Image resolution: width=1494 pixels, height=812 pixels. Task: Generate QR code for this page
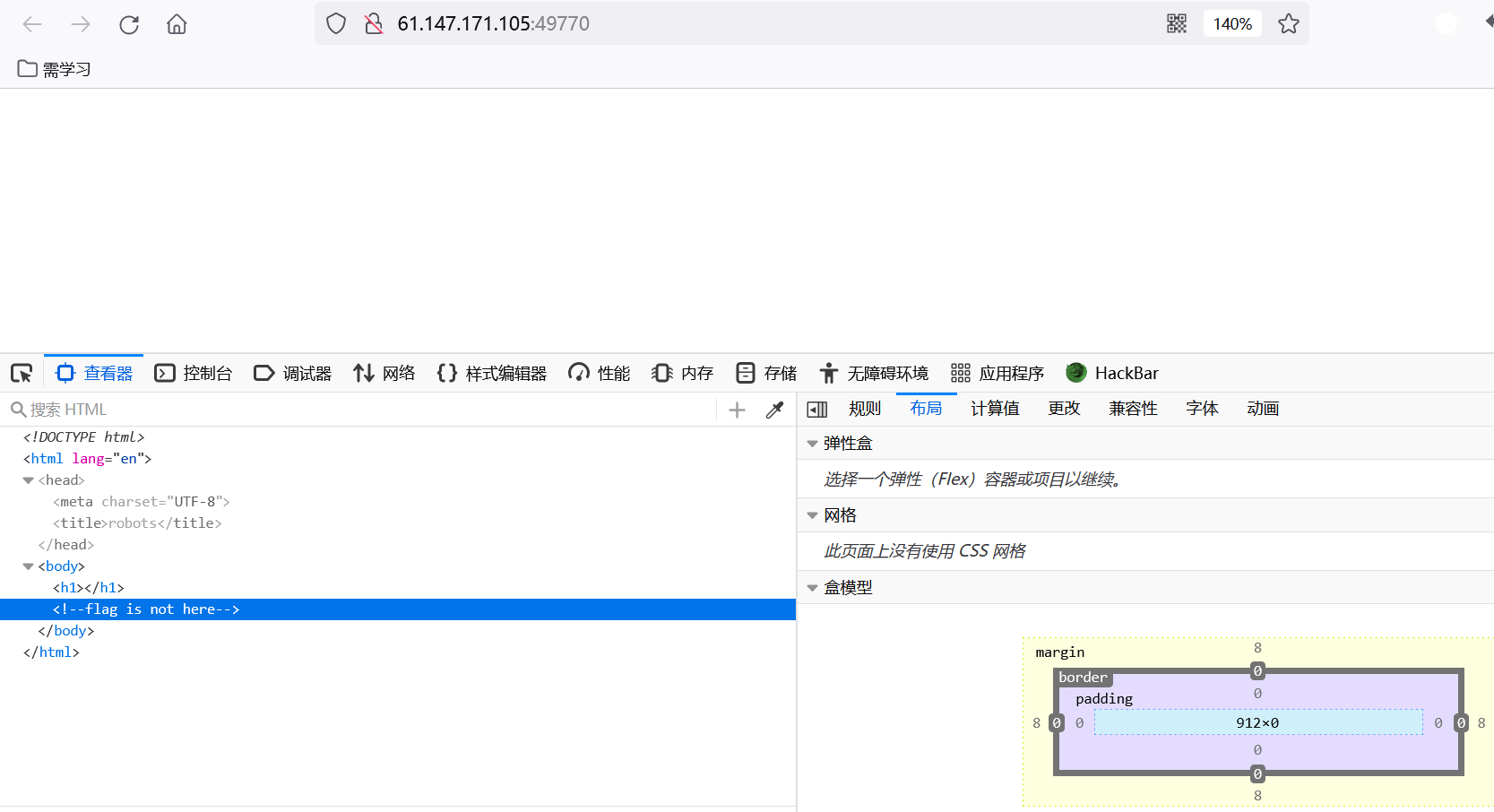pos(1177,24)
